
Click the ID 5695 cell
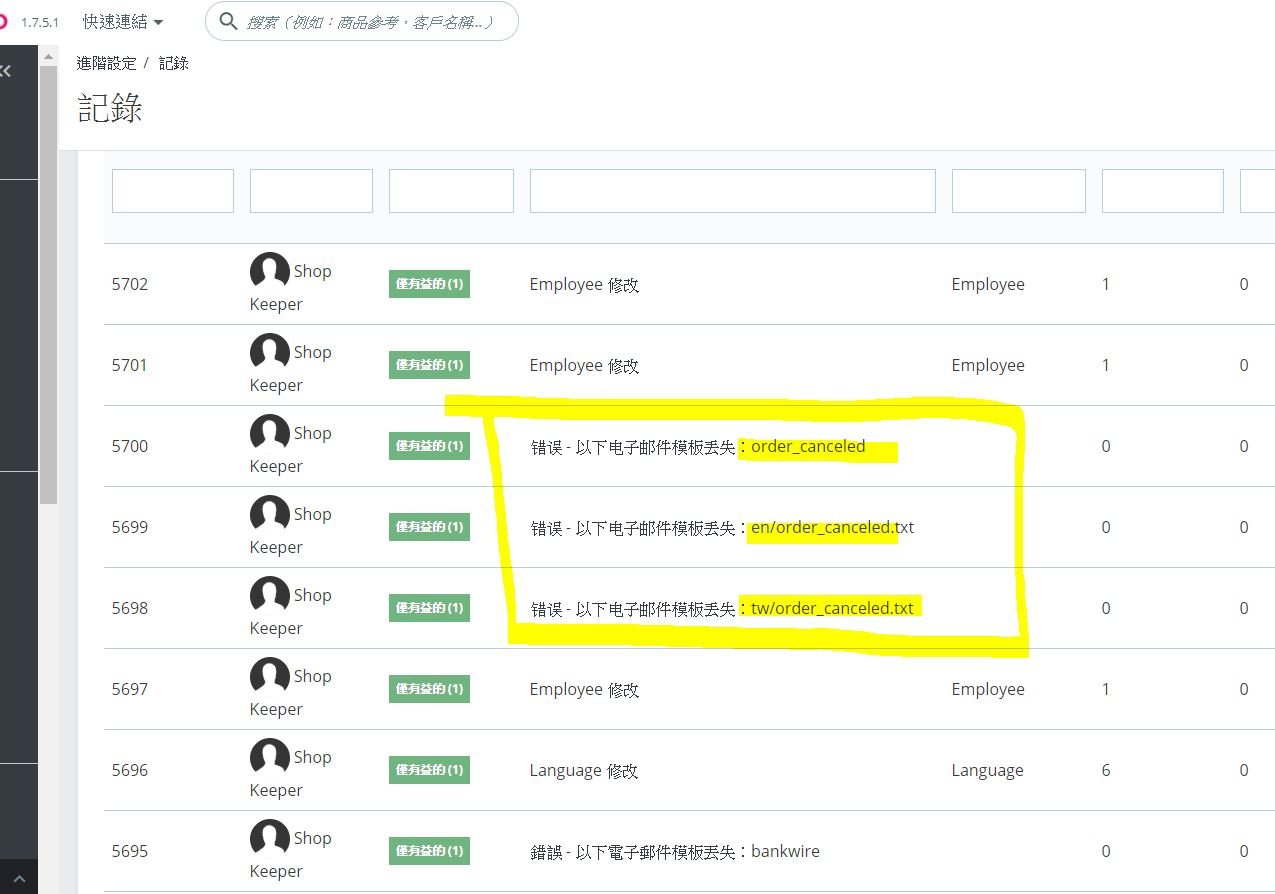pyautogui.click(x=130, y=851)
